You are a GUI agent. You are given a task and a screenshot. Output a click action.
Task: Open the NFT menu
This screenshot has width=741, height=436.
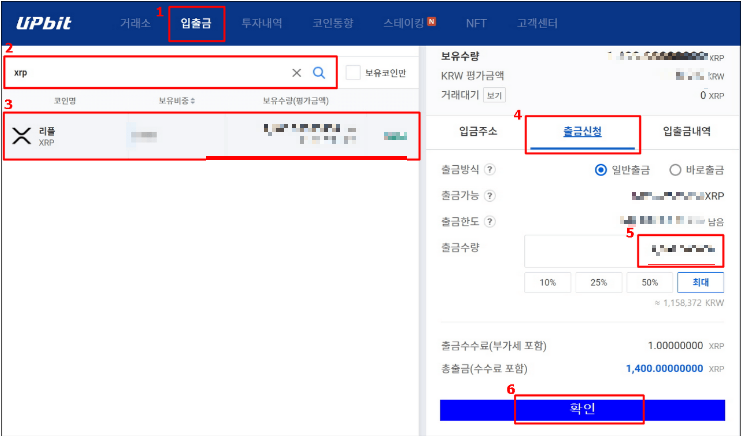pyautogui.click(x=476, y=23)
